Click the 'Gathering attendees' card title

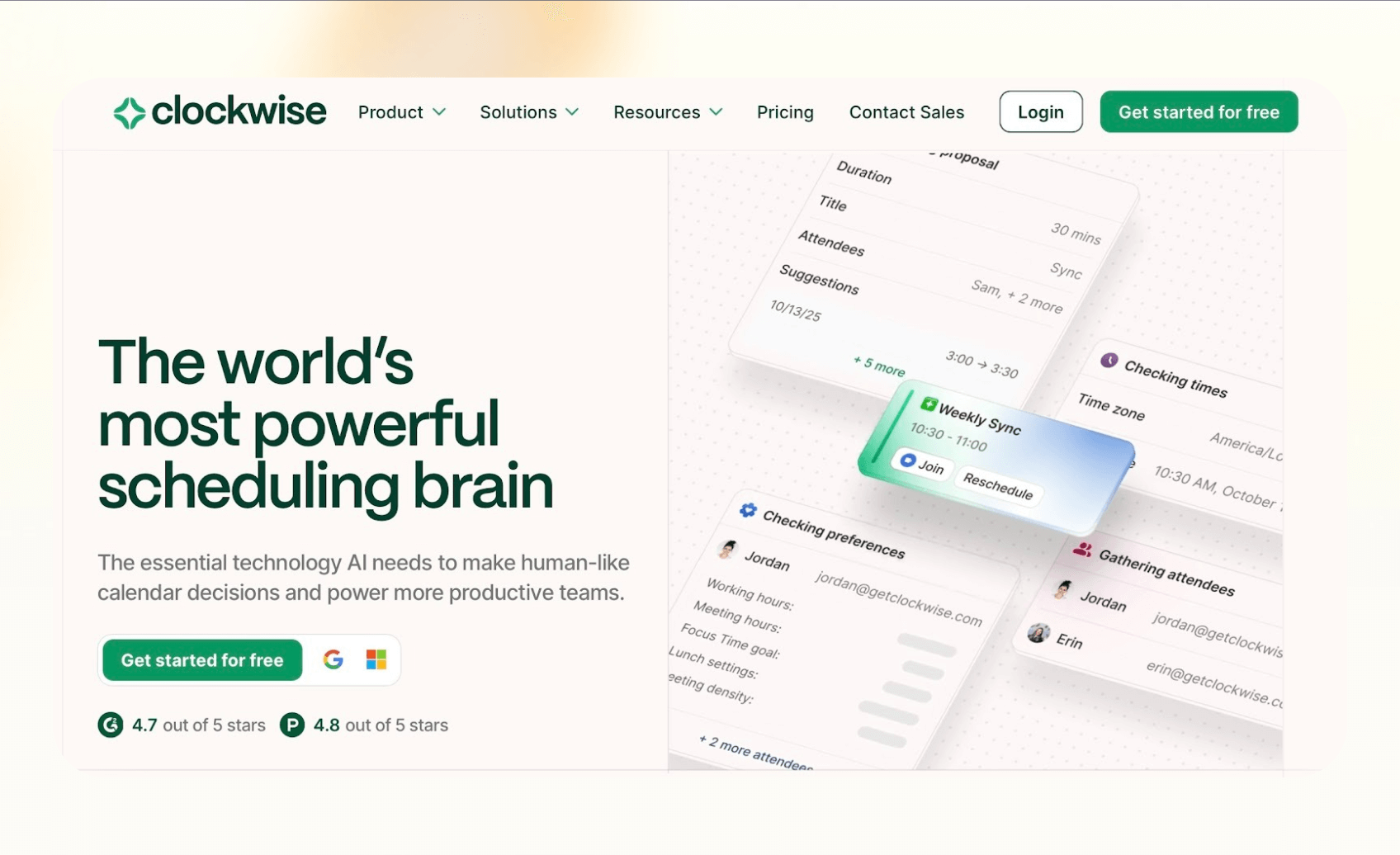1166,573
